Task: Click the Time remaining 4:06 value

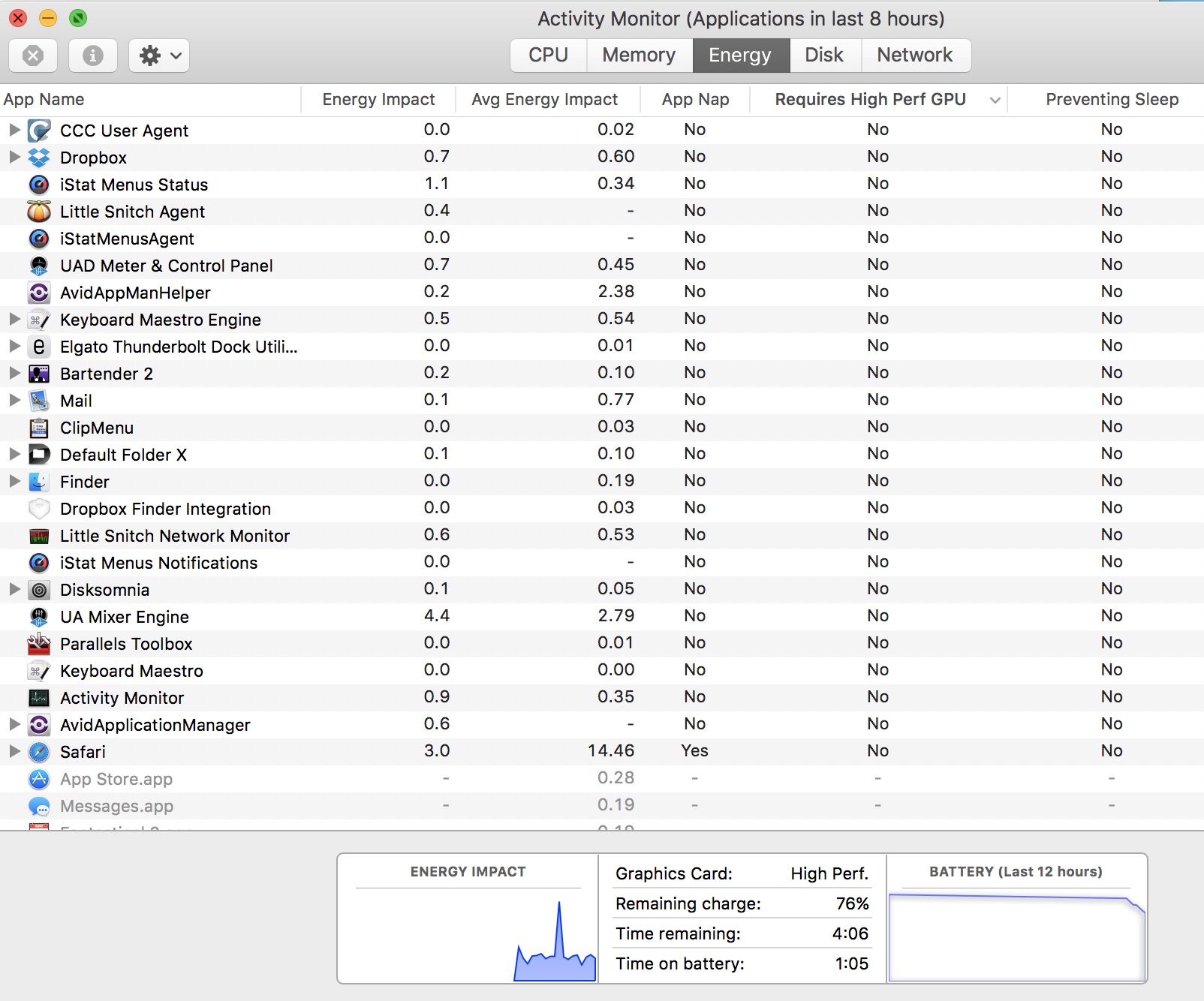Action: (x=850, y=933)
